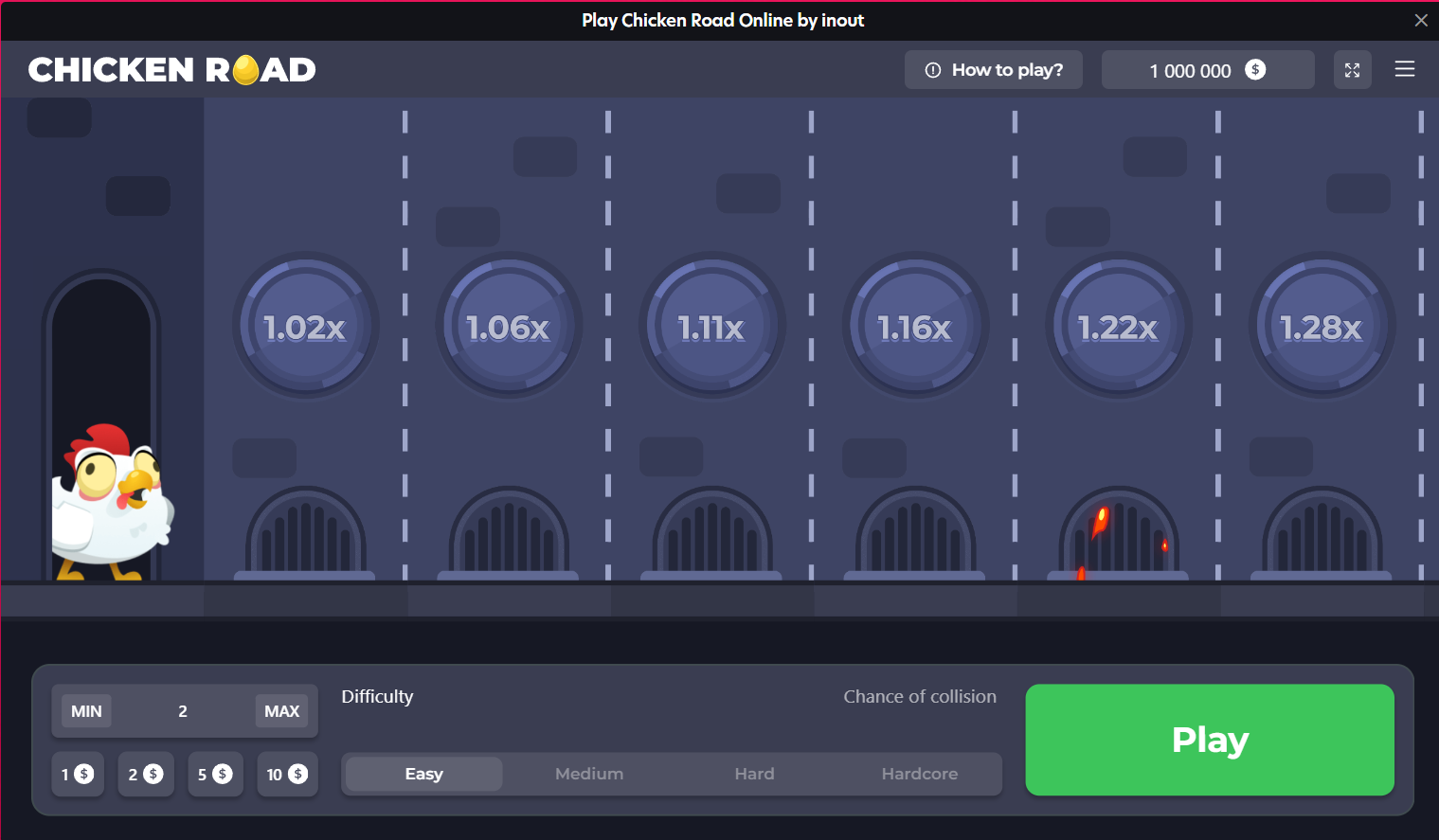1439x840 pixels.
Task: Toggle fullscreen mode icon
Action: 1352,70
